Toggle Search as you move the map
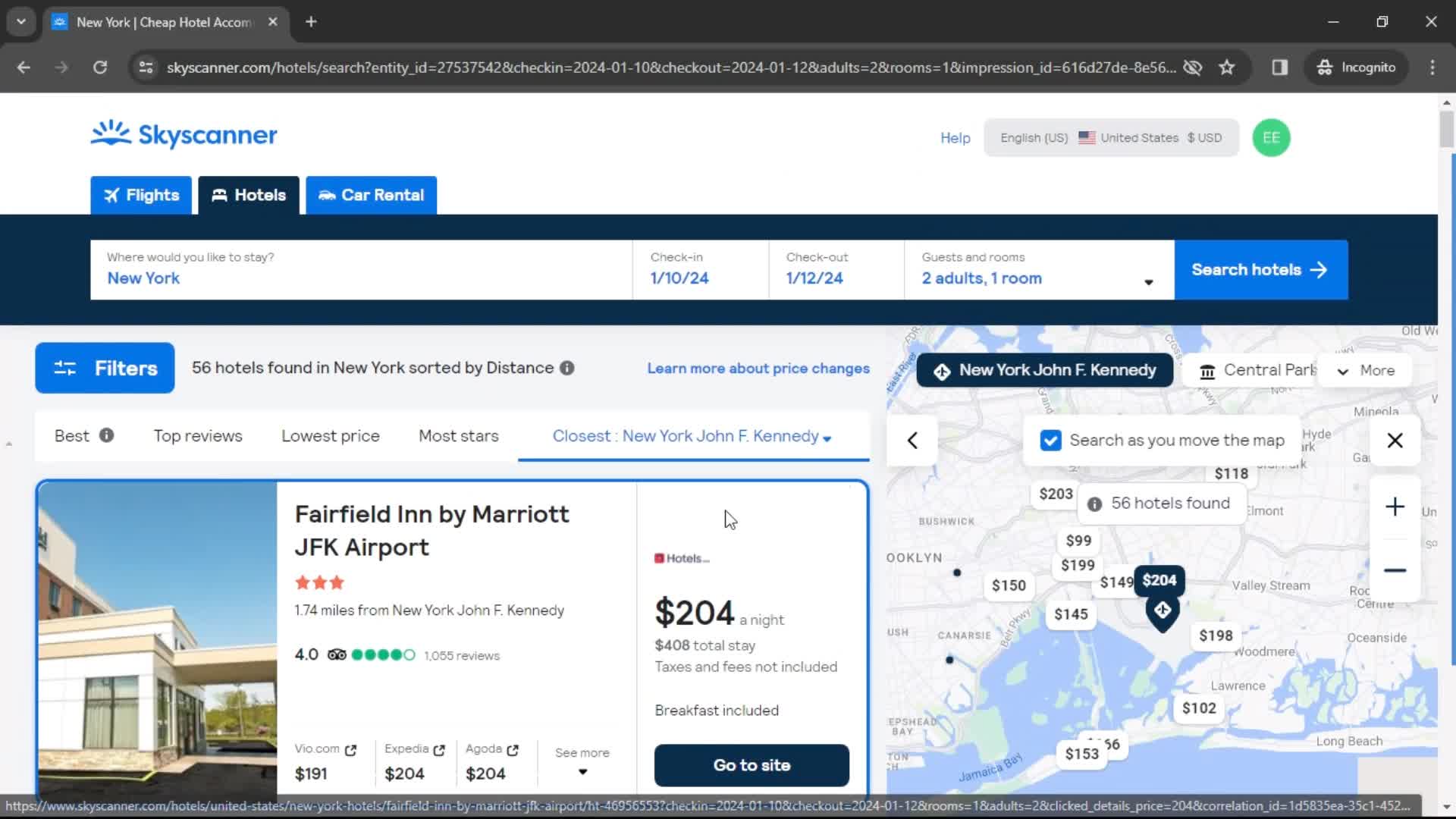 [x=1050, y=441]
